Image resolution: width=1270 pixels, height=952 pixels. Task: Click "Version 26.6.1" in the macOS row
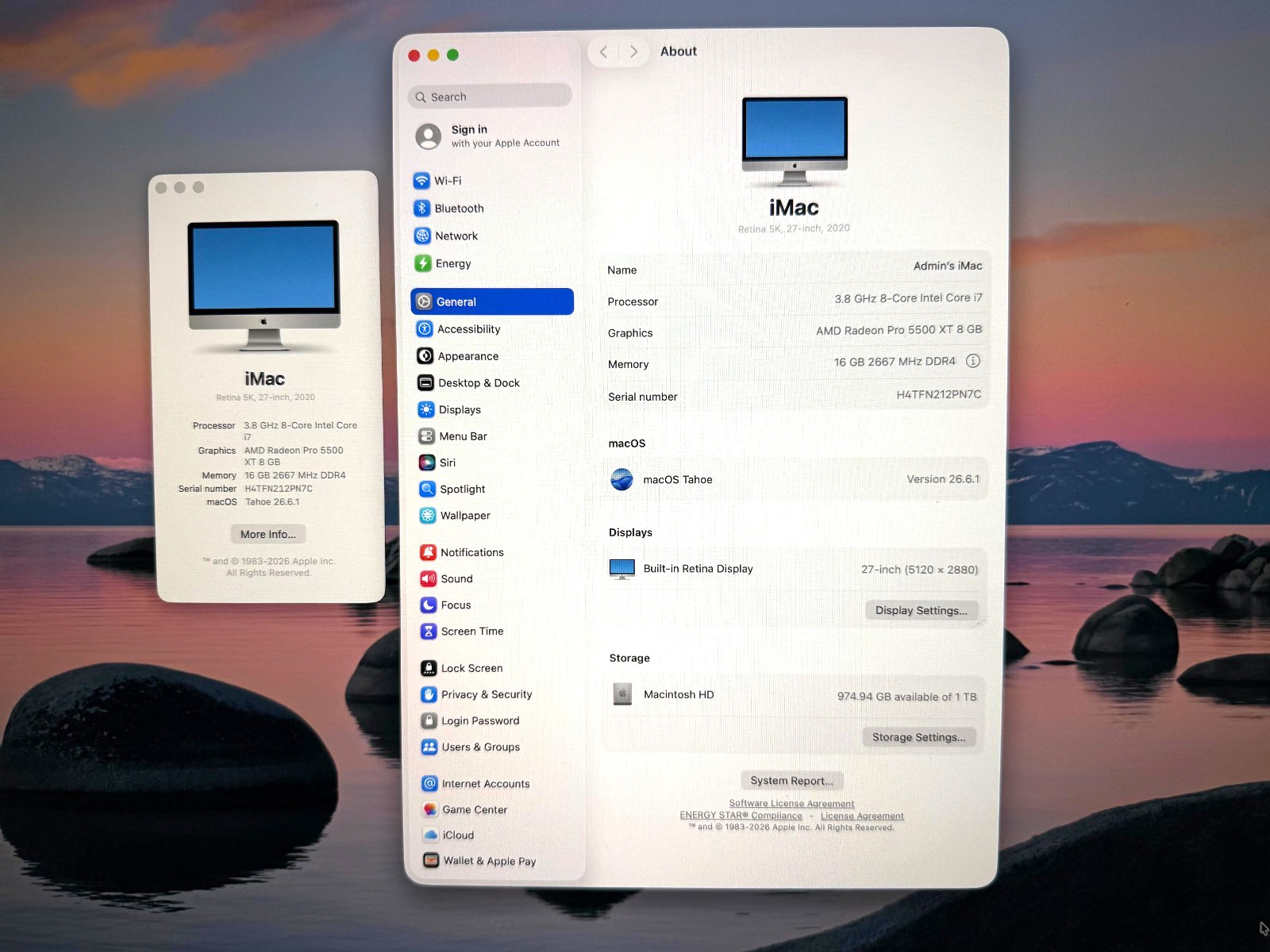pyautogui.click(x=943, y=479)
